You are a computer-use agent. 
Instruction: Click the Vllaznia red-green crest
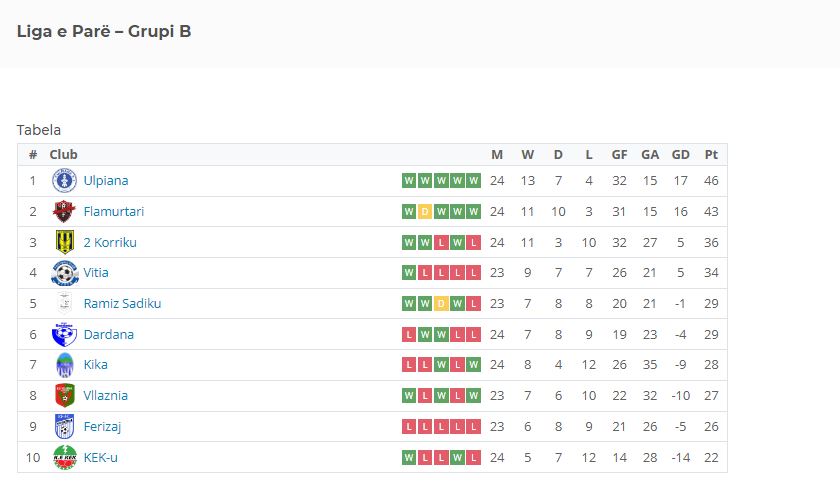coord(65,396)
